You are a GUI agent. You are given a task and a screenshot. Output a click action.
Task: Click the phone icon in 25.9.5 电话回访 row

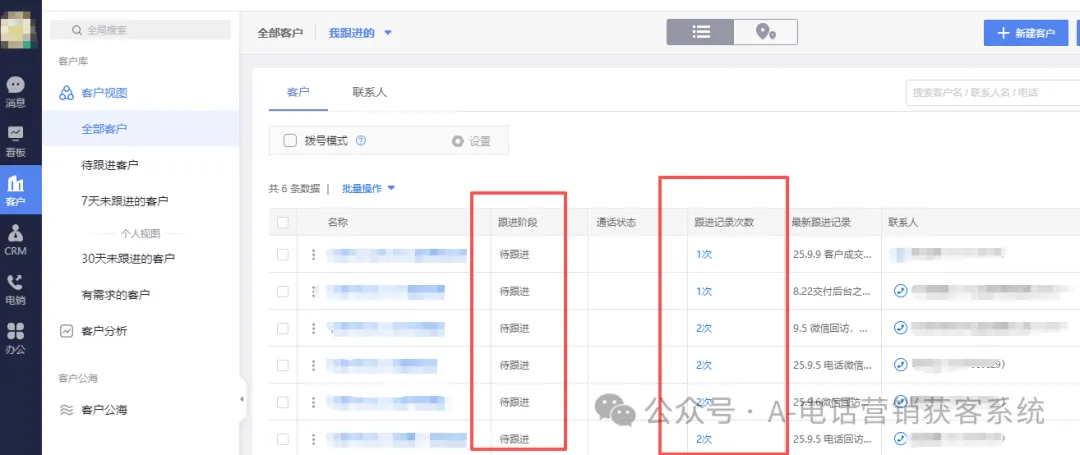pyautogui.click(x=900, y=438)
